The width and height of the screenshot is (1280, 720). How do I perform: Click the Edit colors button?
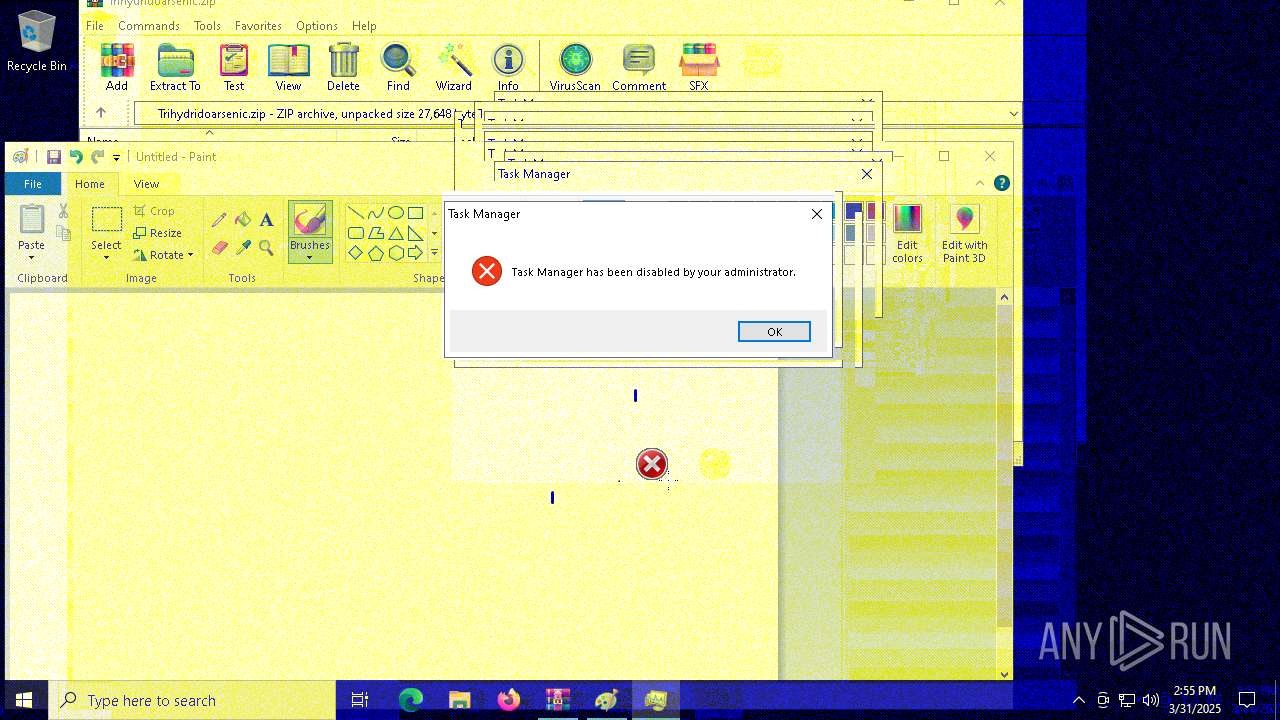coord(907,233)
